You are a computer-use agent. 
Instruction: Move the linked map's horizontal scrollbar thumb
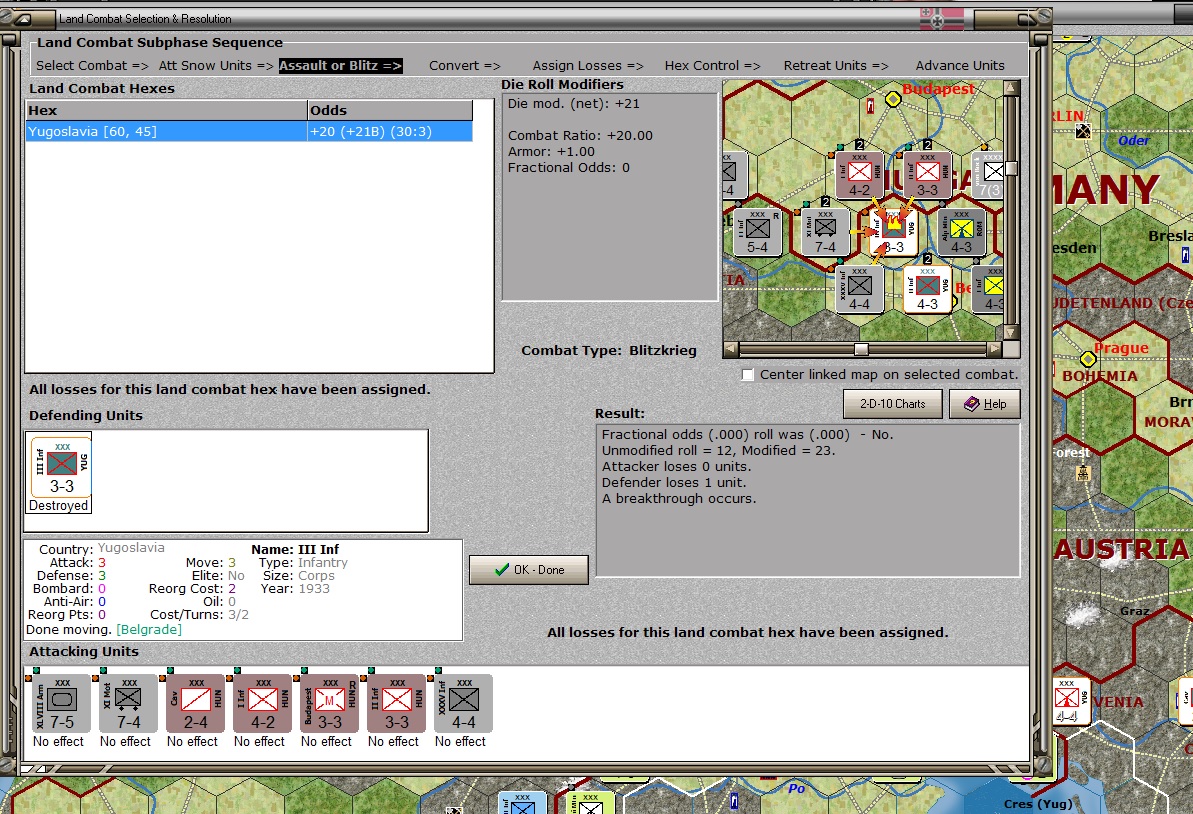pyautogui.click(x=861, y=349)
